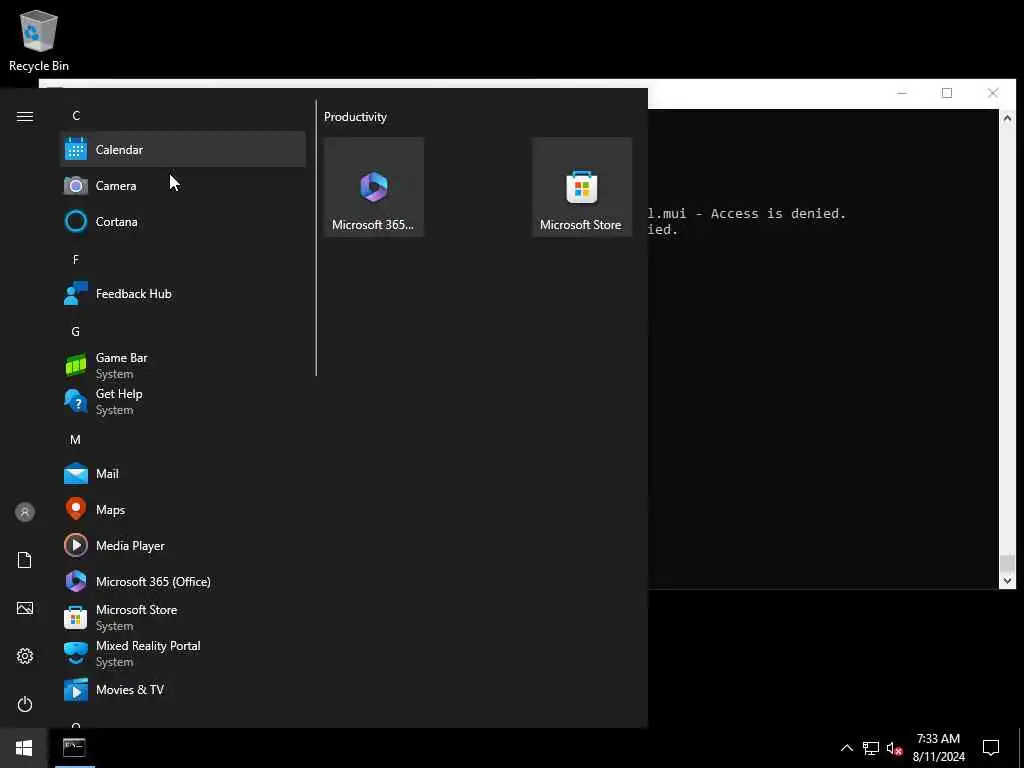The width and height of the screenshot is (1024, 768).
Task: Open the Get Help icon
Action: 76,401
